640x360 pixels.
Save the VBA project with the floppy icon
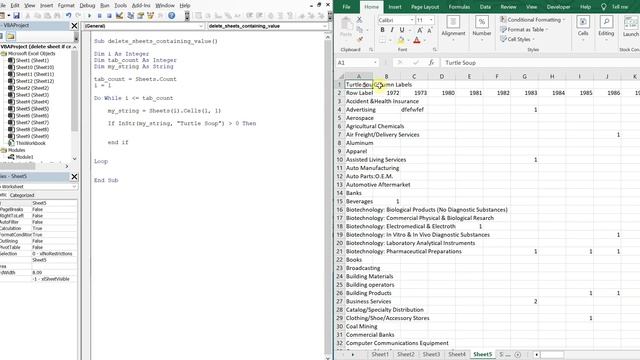(16, 16)
